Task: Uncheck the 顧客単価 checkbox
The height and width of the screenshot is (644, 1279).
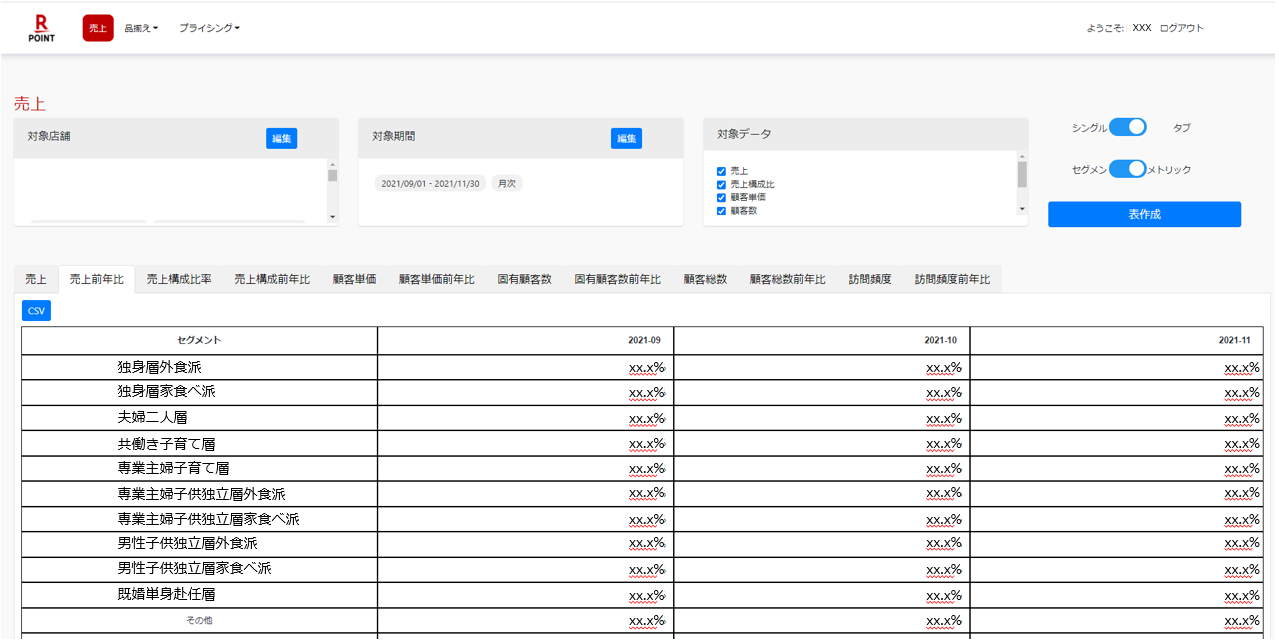Action: pyautogui.click(x=721, y=198)
